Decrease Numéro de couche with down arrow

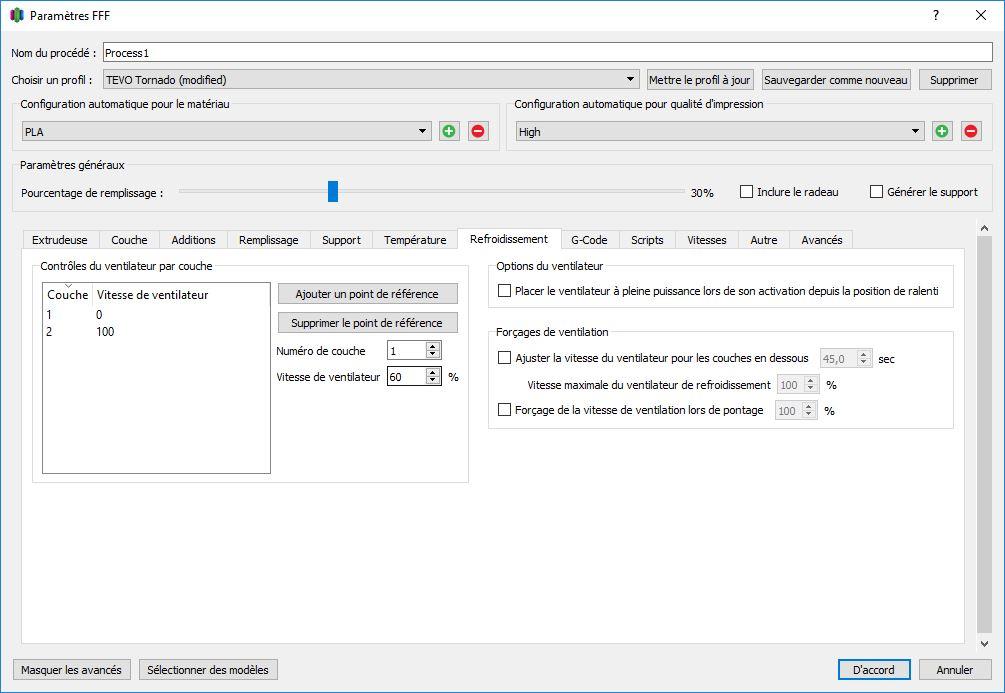(x=433, y=354)
